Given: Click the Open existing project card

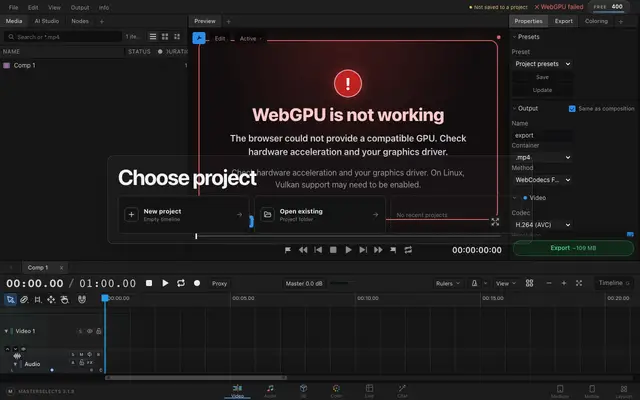Looking at the screenshot, I should (x=320, y=215).
